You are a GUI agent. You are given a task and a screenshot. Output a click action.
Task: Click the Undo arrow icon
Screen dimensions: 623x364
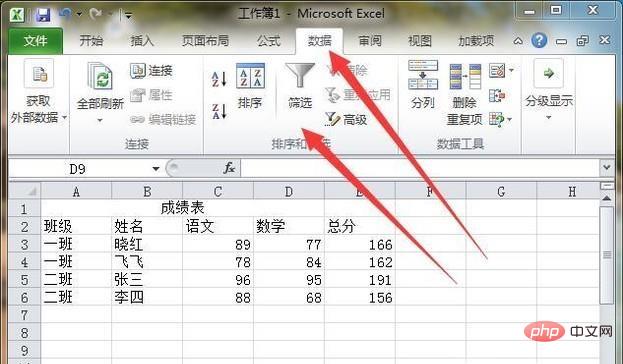pyautogui.click(x=65, y=14)
